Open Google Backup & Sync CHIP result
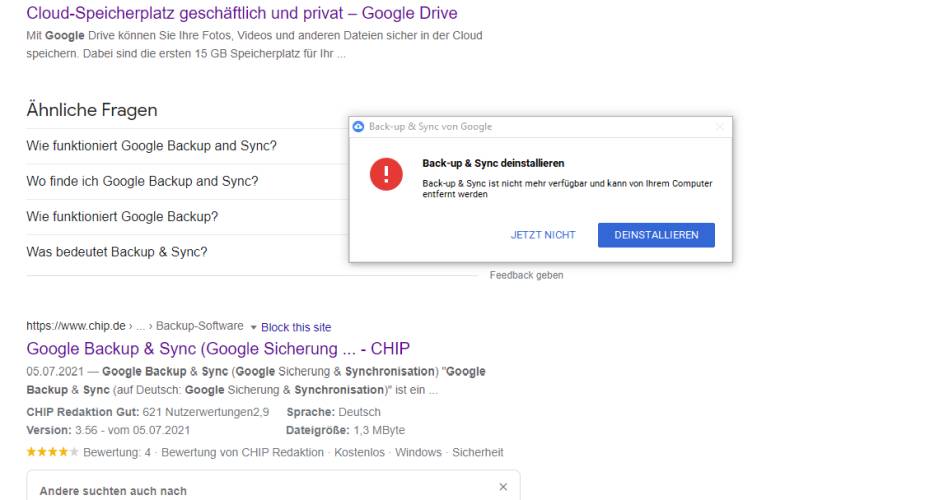Image resolution: width=944 pixels, height=500 pixels. coord(218,348)
